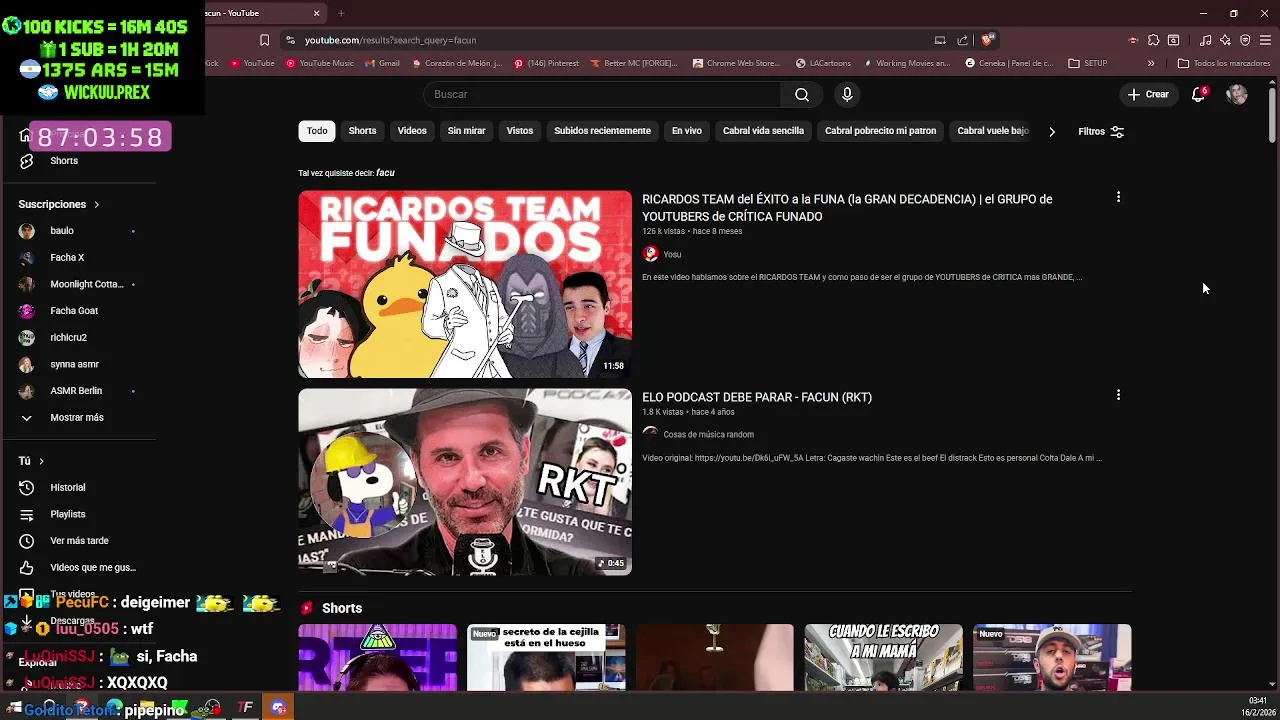Show hidden bookmarks with double chevron
Viewport: 1280px width, 720px height.
click(1151, 63)
